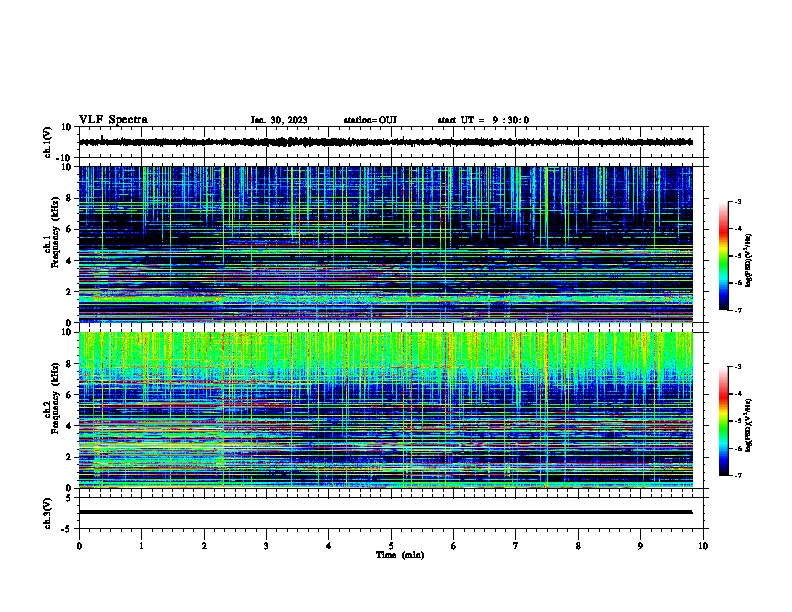The width and height of the screenshot is (792, 612).
Task: Click the "-10" tick on ch.1(V) axis
Action: (x=64, y=158)
